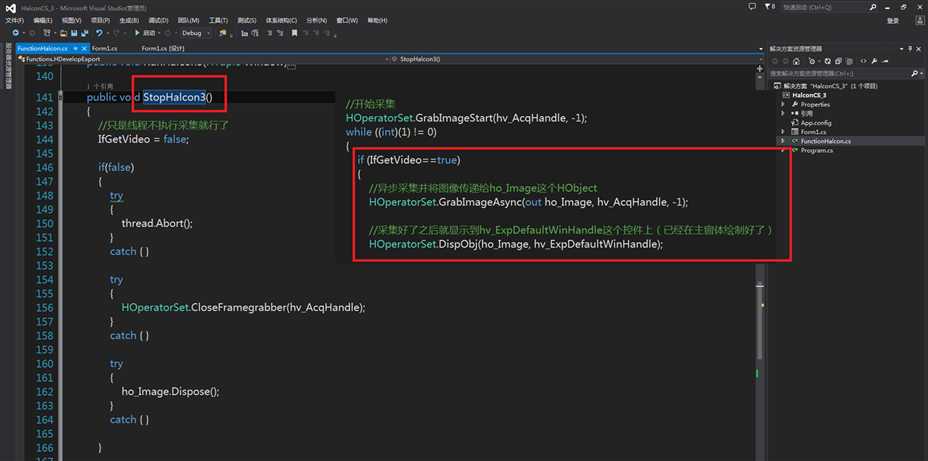Viewport: 928px width, 461px height.
Task: Click the if(false) code line
Action: (x=116, y=167)
